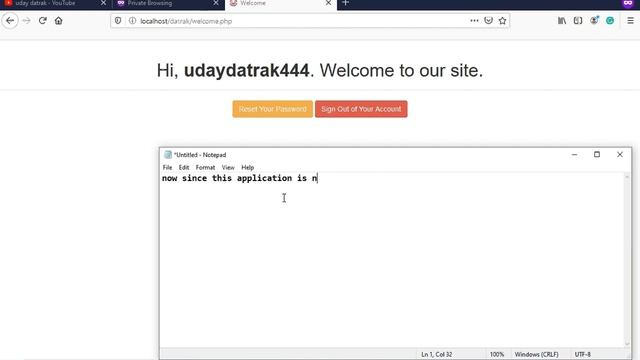This screenshot has height=360, width=640.
Task: Toggle the sidebar view icon
Action: (578, 20)
